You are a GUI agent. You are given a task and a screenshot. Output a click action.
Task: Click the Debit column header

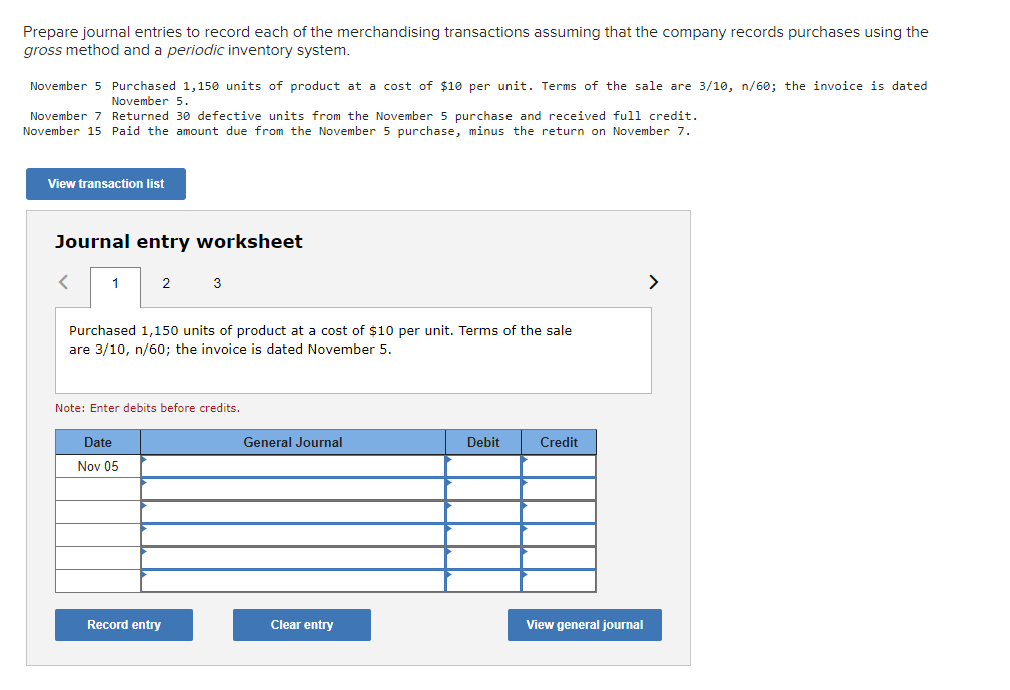(483, 441)
